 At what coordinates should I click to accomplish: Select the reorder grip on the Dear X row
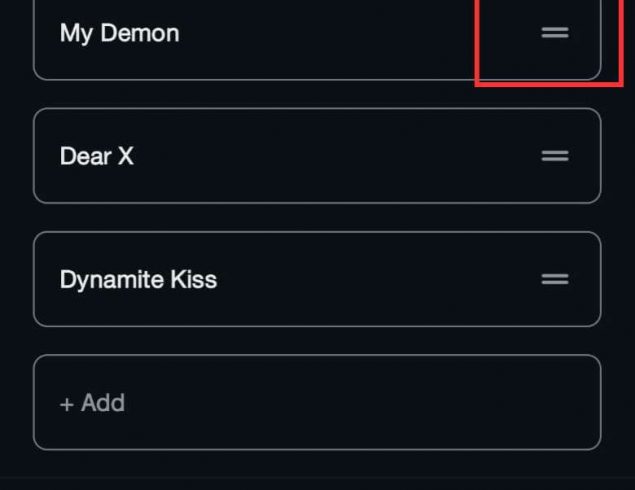pyautogui.click(x=555, y=156)
